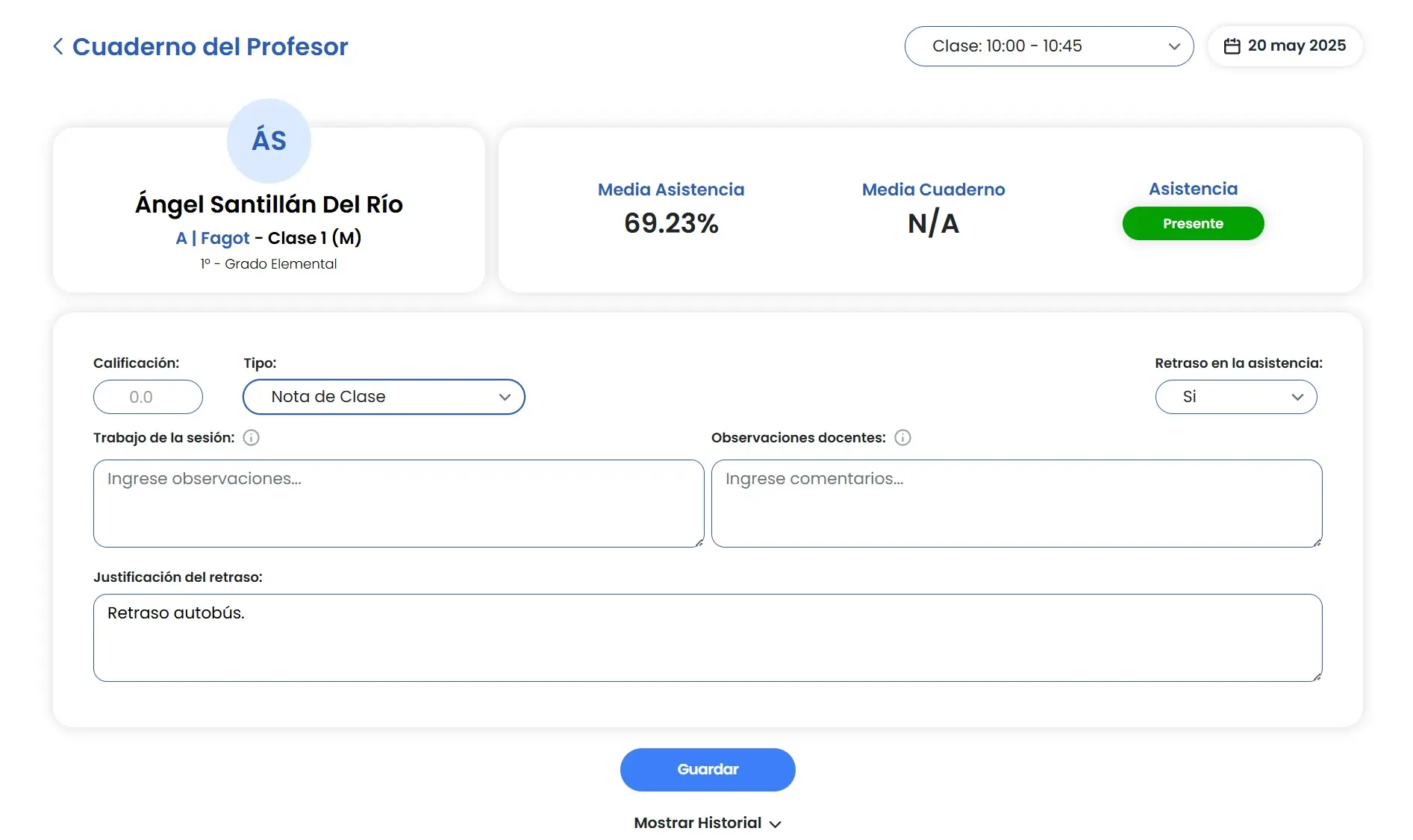The height and width of the screenshot is (840, 1413).
Task: Click the info icon beside Observaciones docentes
Action: 902,438
